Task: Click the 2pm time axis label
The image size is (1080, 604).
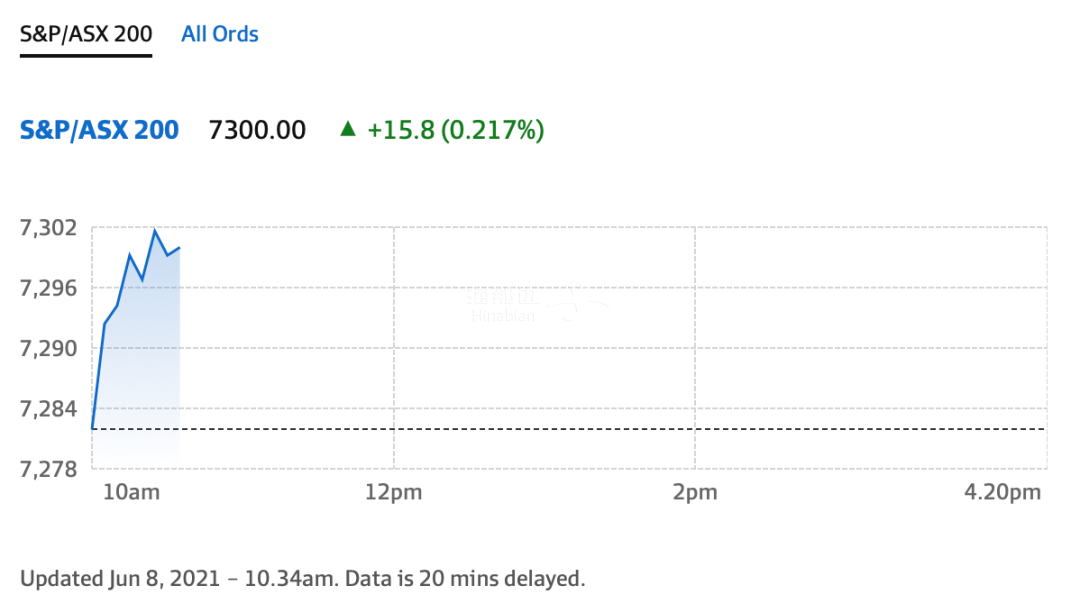Action: click(x=695, y=492)
